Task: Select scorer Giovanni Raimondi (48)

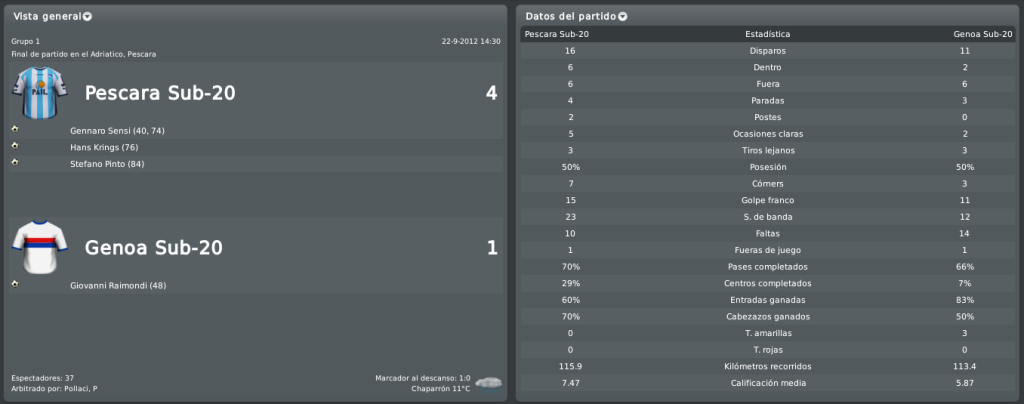Action: [x=118, y=286]
